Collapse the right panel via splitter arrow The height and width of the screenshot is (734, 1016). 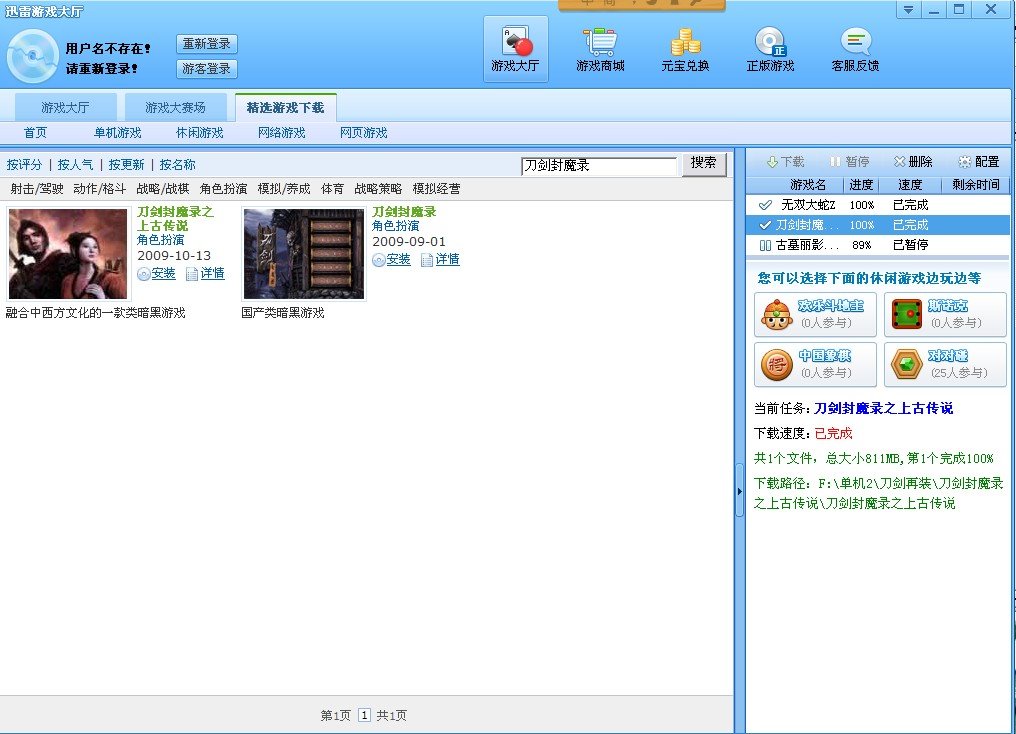click(740, 497)
